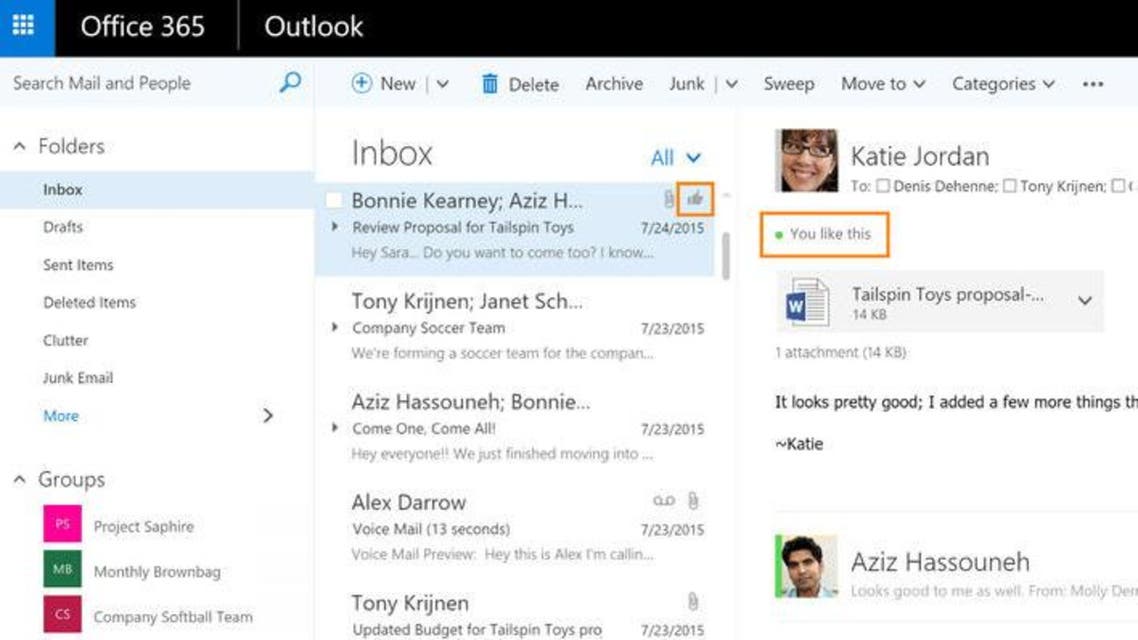Tick the checkbox on Bonnie Kearney conversation
This screenshot has height=640, width=1138.
tap(333, 200)
